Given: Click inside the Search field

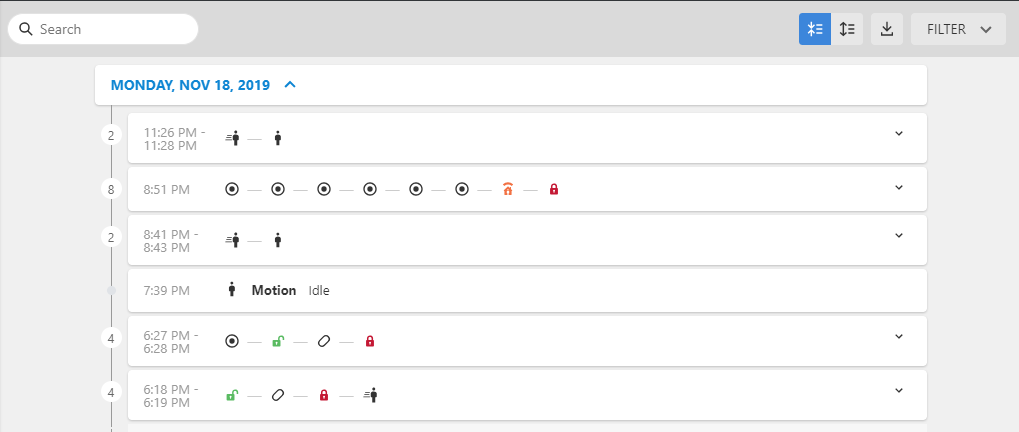Looking at the screenshot, I should click(x=103, y=29).
